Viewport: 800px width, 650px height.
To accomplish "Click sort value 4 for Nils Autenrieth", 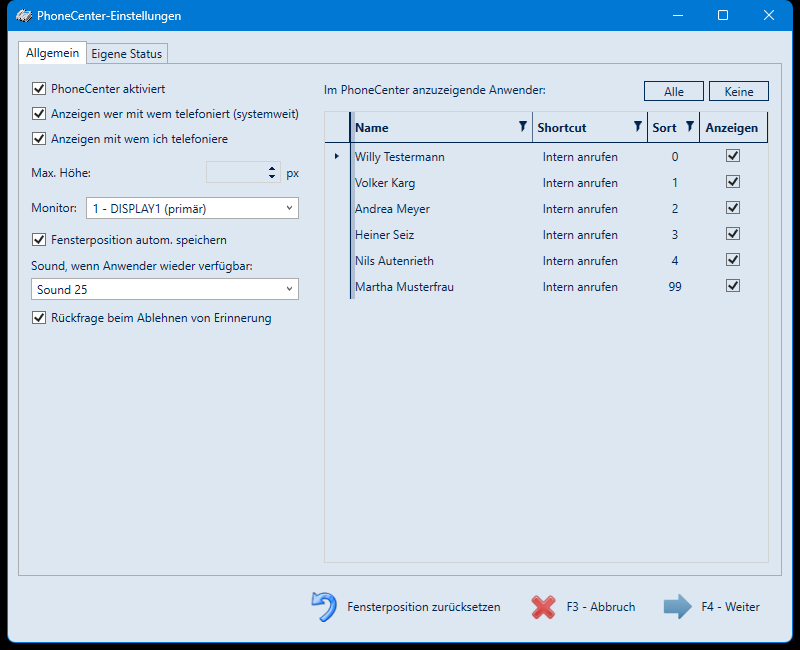I will pos(674,261).
